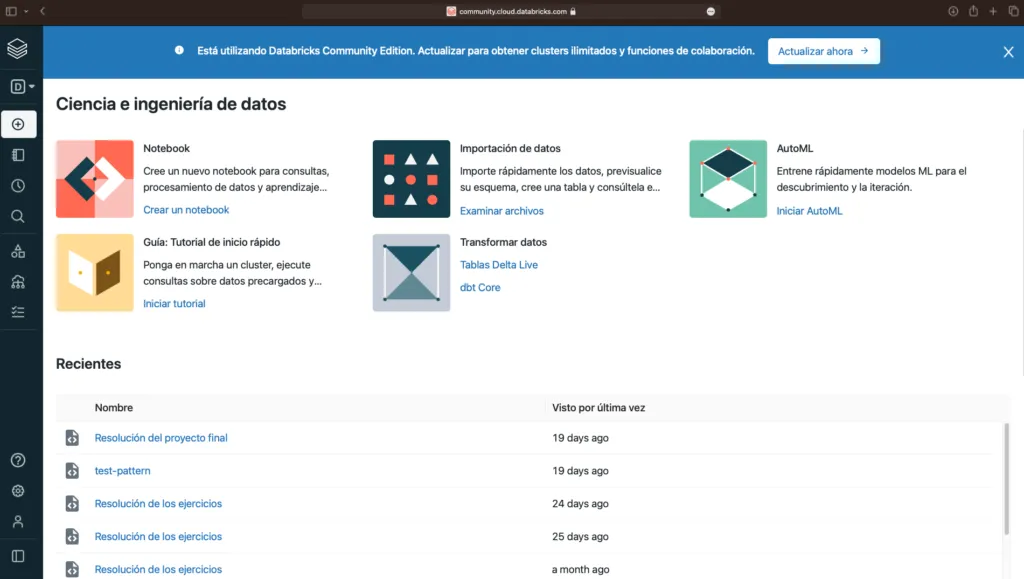Screen dimensions: 1024x579
Task: Open Settings with the gear icon
Action: 18,490
